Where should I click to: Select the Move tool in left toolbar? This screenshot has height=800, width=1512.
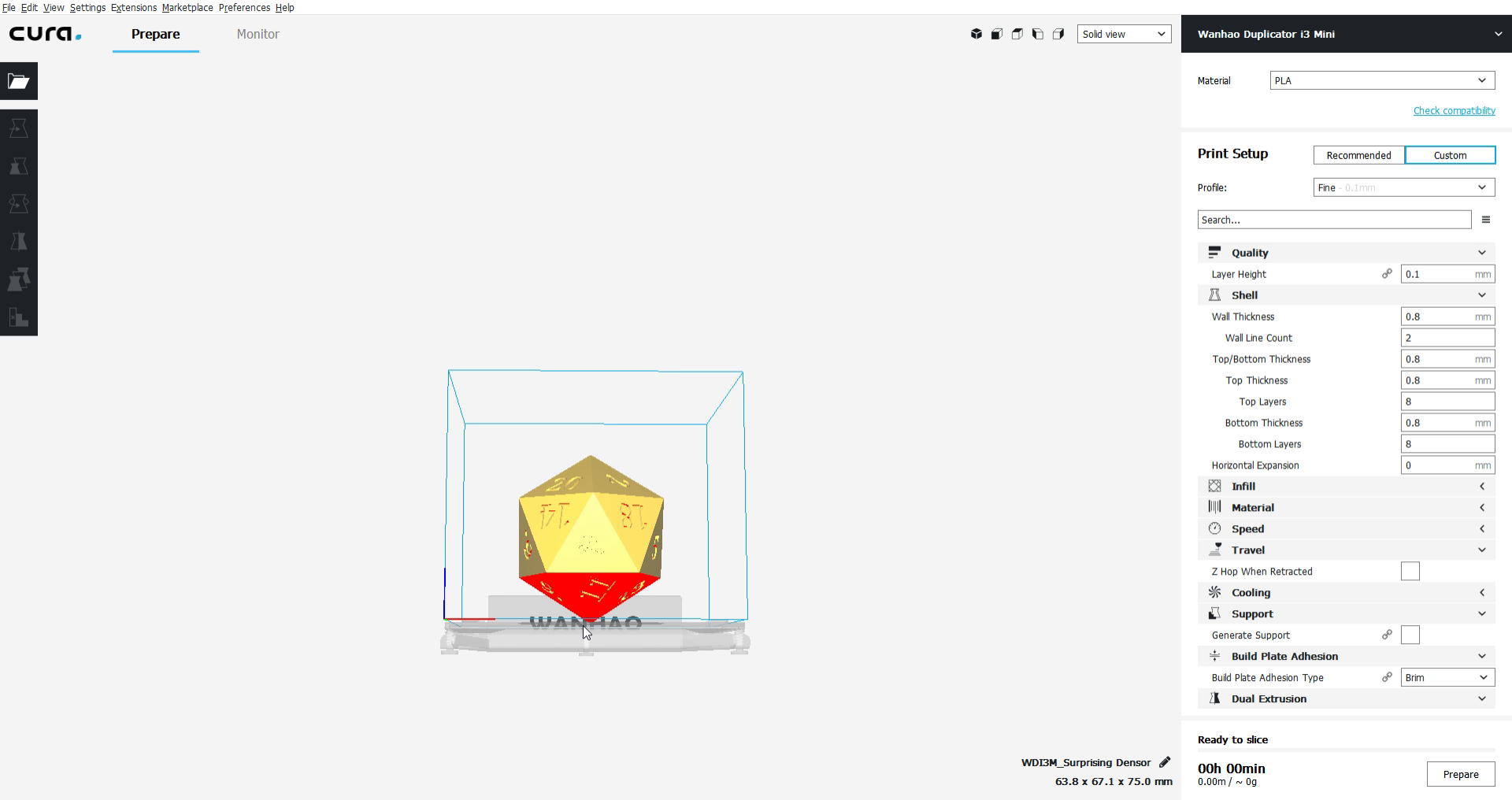click(19, 128)
